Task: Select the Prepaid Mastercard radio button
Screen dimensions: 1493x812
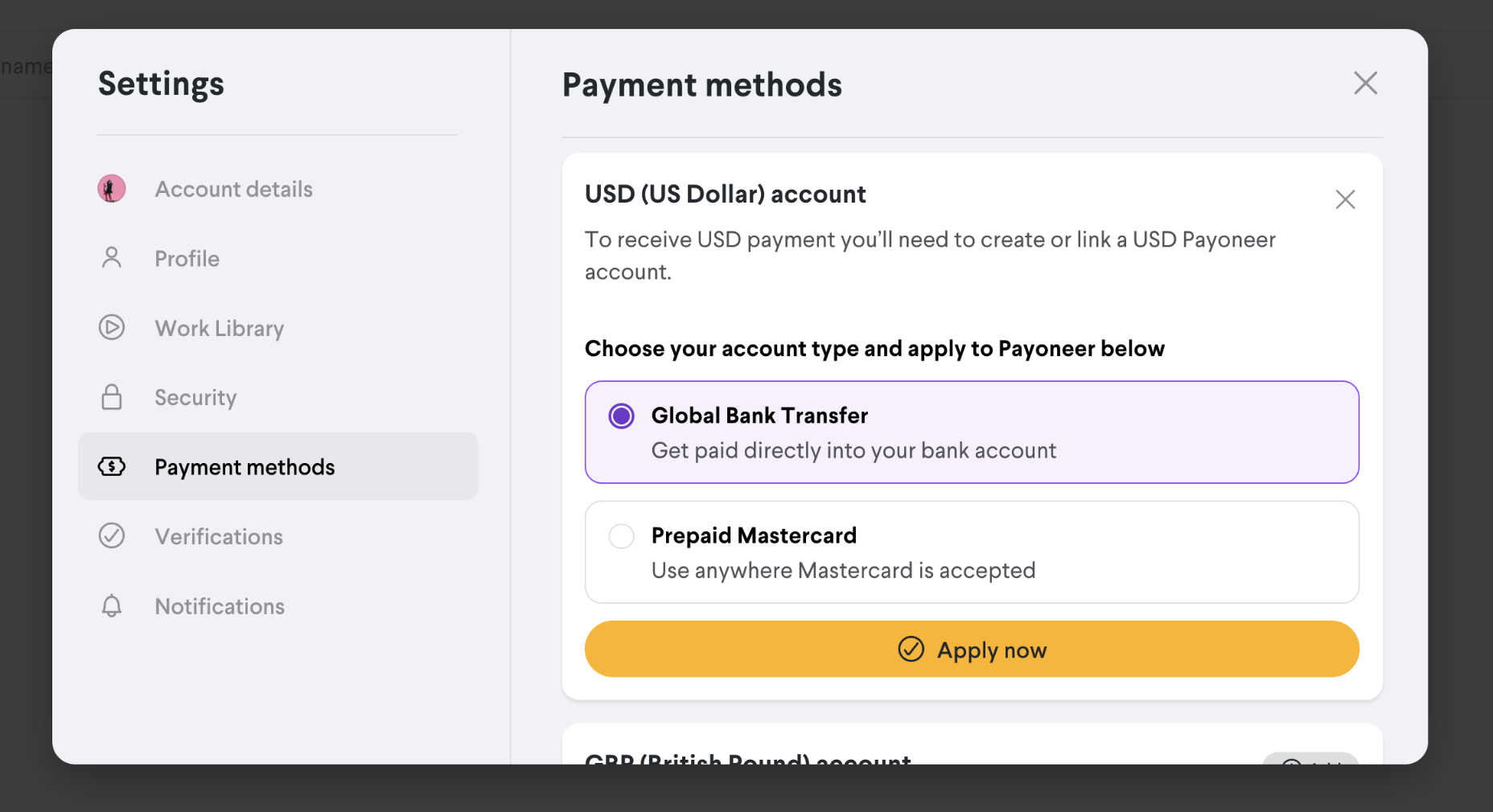Action: [x=621, y=536]
